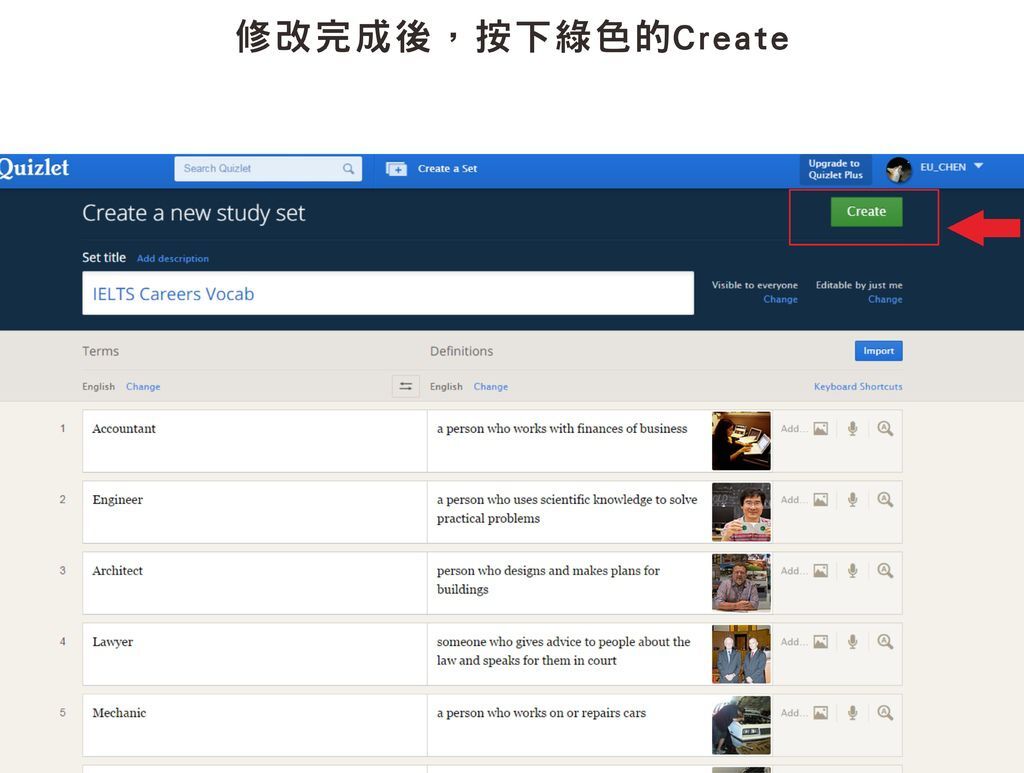1024x773 pixels.
Task: Click the microphone icon for Mechanic
Action: pos(852,714)
